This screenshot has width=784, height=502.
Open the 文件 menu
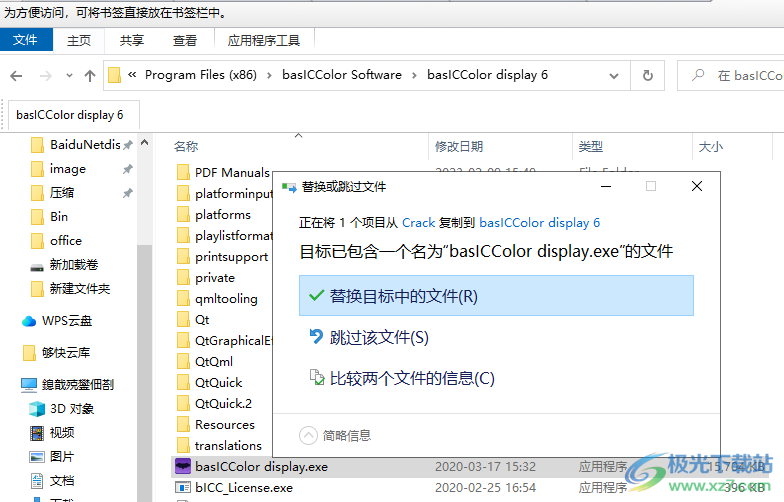(26, 40)
